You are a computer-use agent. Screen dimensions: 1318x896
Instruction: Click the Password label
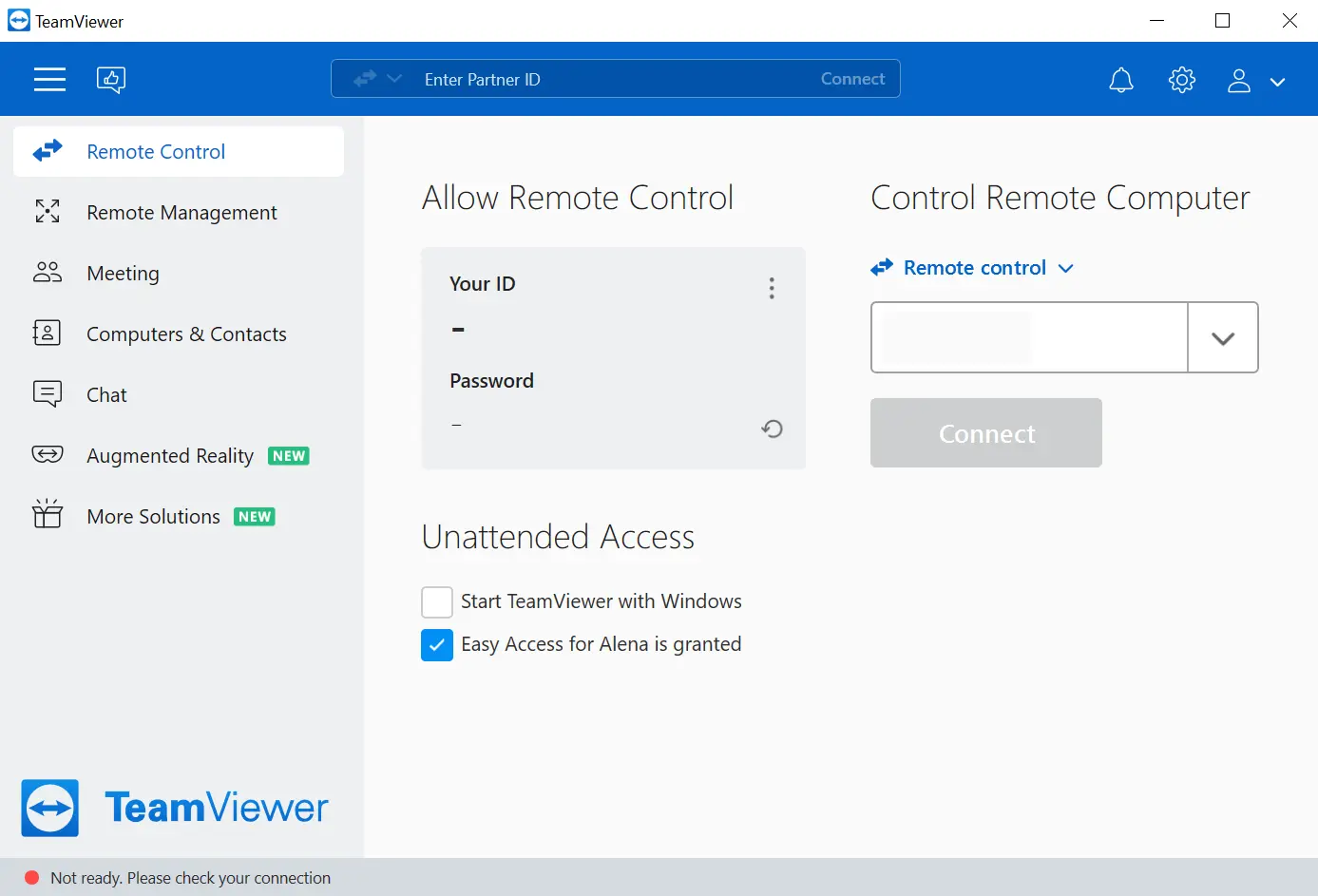coord(491,380)
